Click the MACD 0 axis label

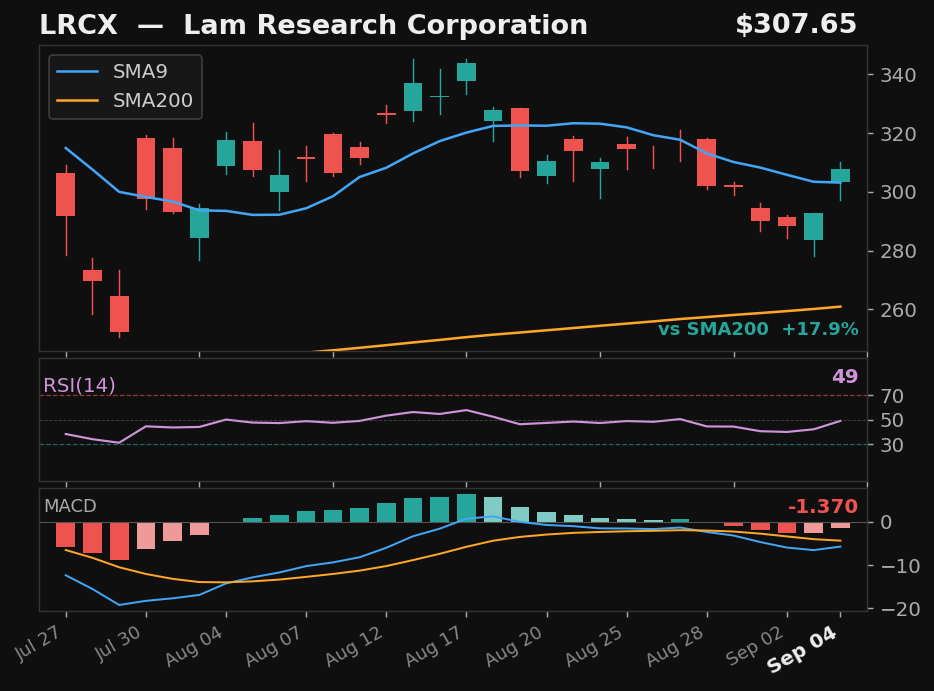click(x=886, y=522)
